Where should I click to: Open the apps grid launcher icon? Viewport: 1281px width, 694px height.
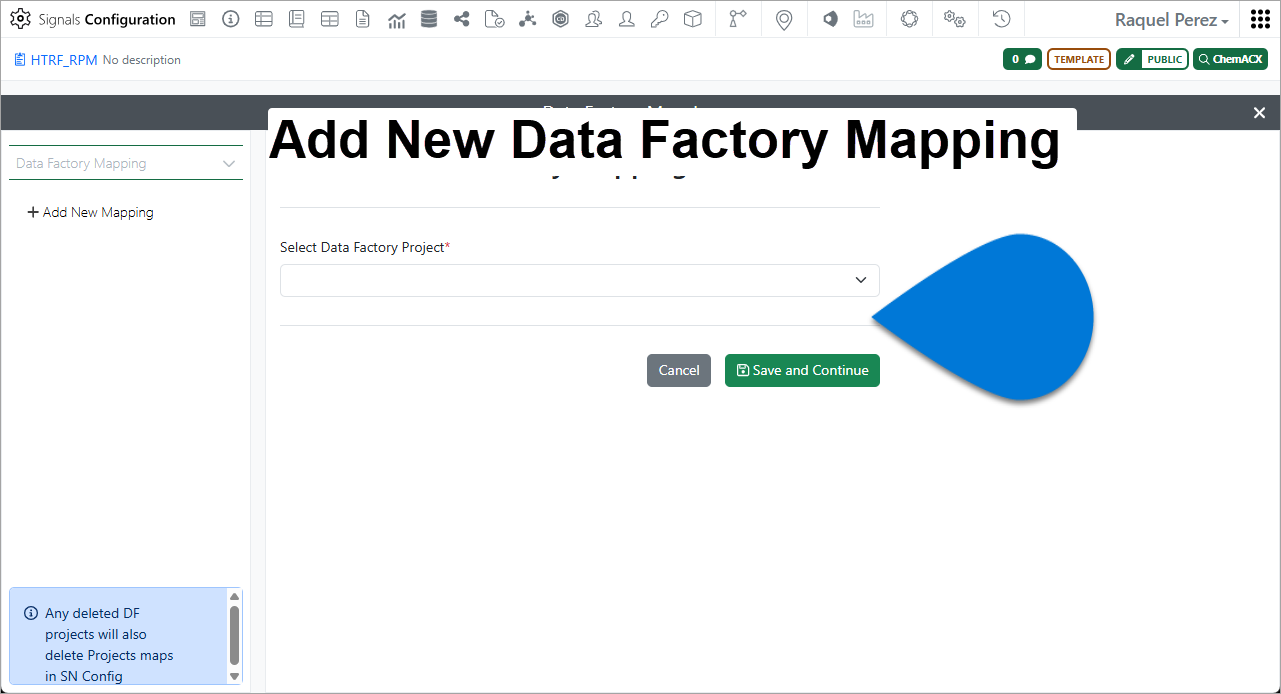(x=1260, y=19)
